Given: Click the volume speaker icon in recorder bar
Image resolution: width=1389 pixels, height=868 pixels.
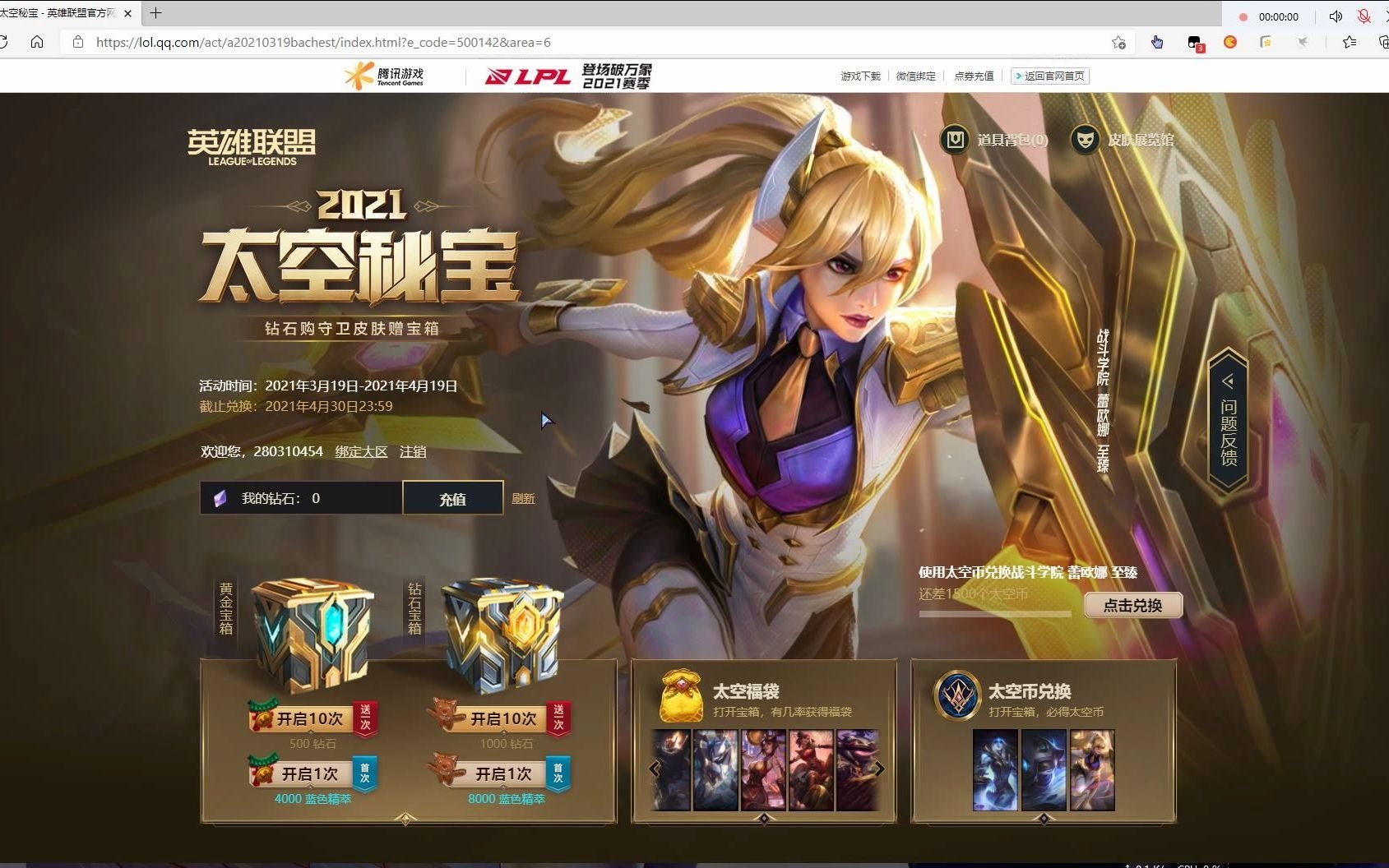Looking at the screenshot, I should pos(1336,16).
